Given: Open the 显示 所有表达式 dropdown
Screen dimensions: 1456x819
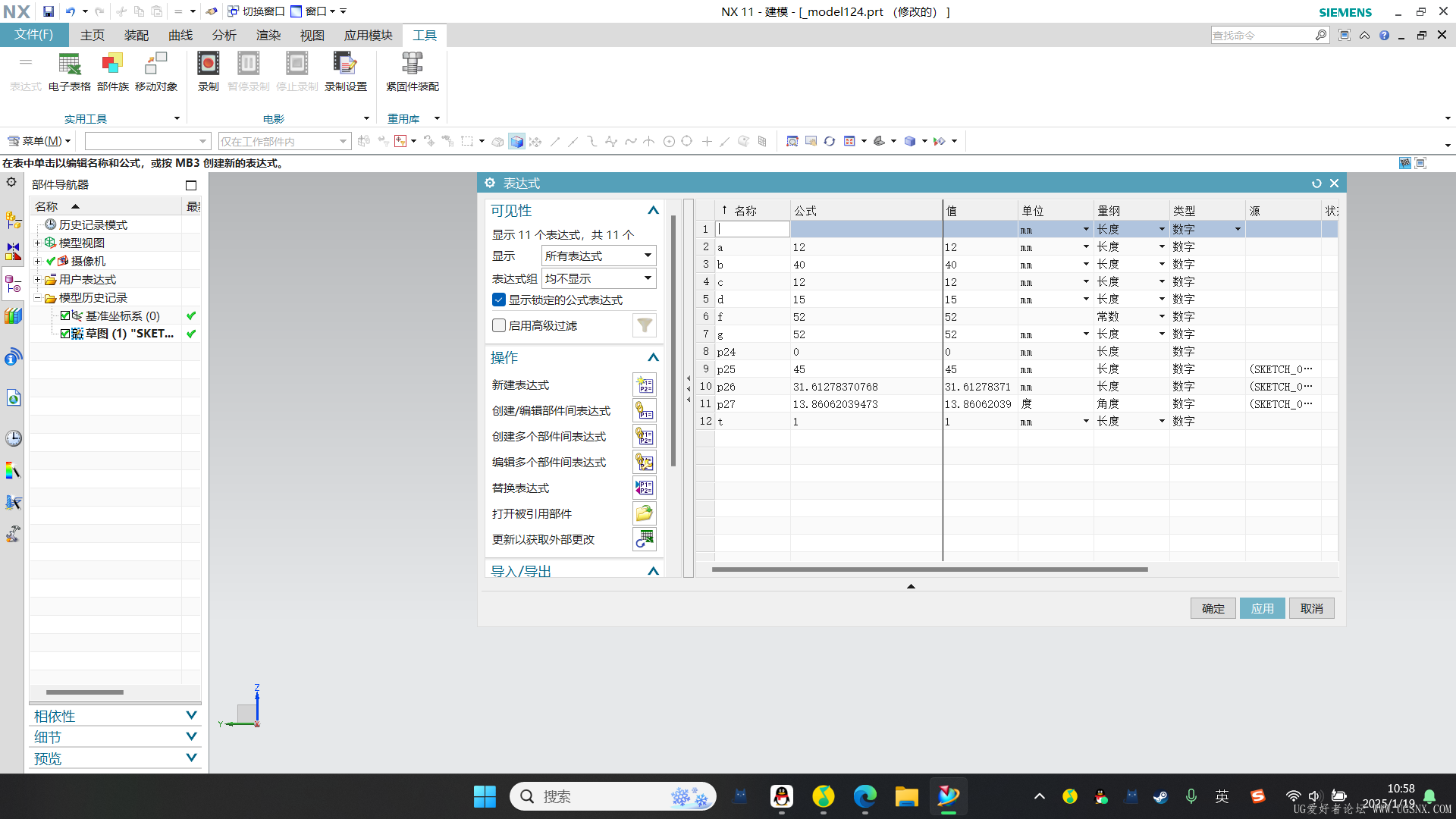Looking at the screenshot, I should tap(598, 256).
